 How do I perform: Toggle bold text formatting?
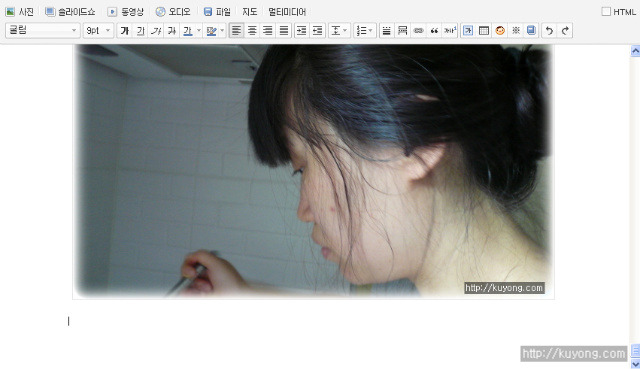pos(125,31)
